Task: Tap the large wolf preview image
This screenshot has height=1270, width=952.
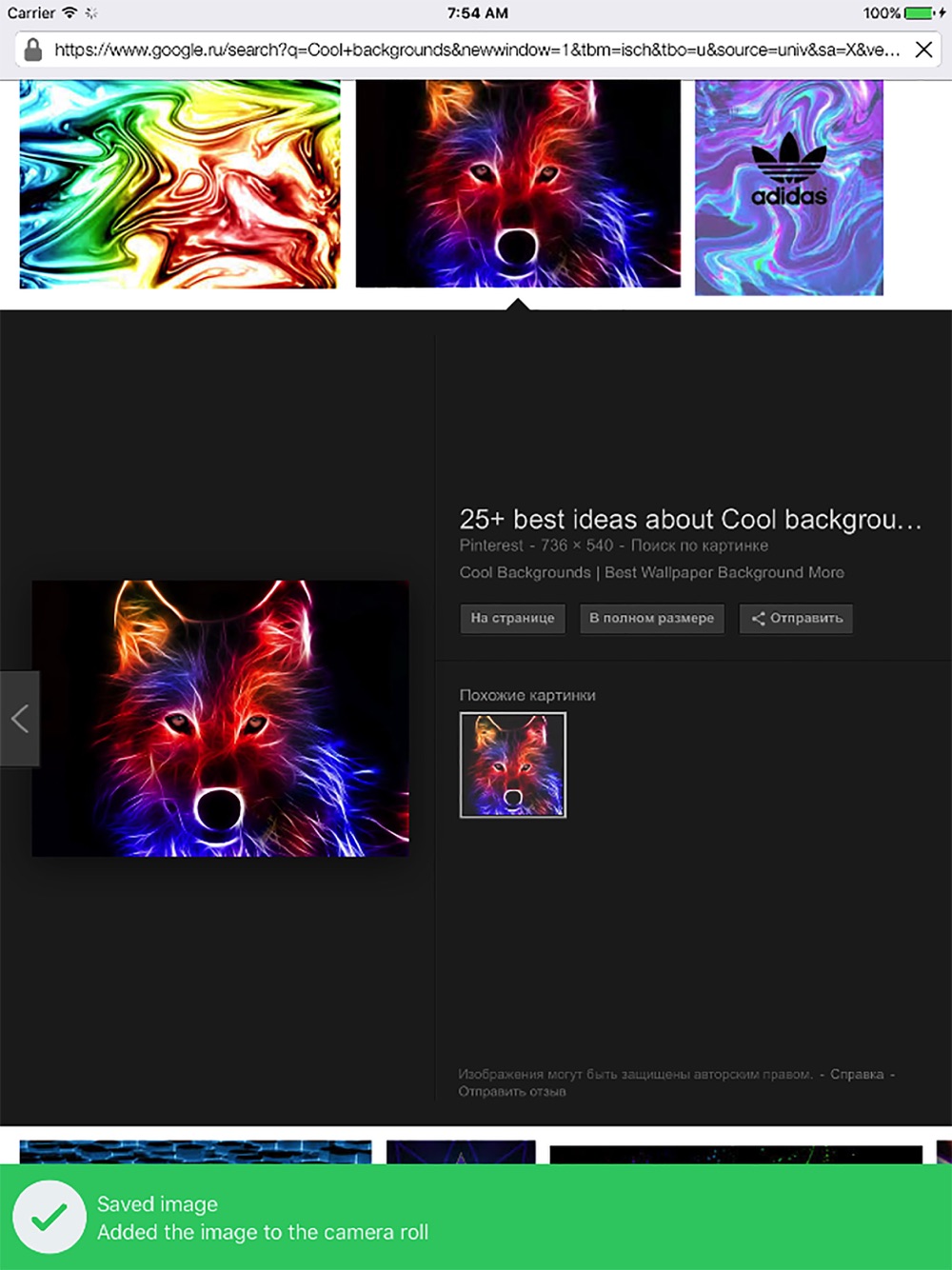Action: [x=221, y=719]
